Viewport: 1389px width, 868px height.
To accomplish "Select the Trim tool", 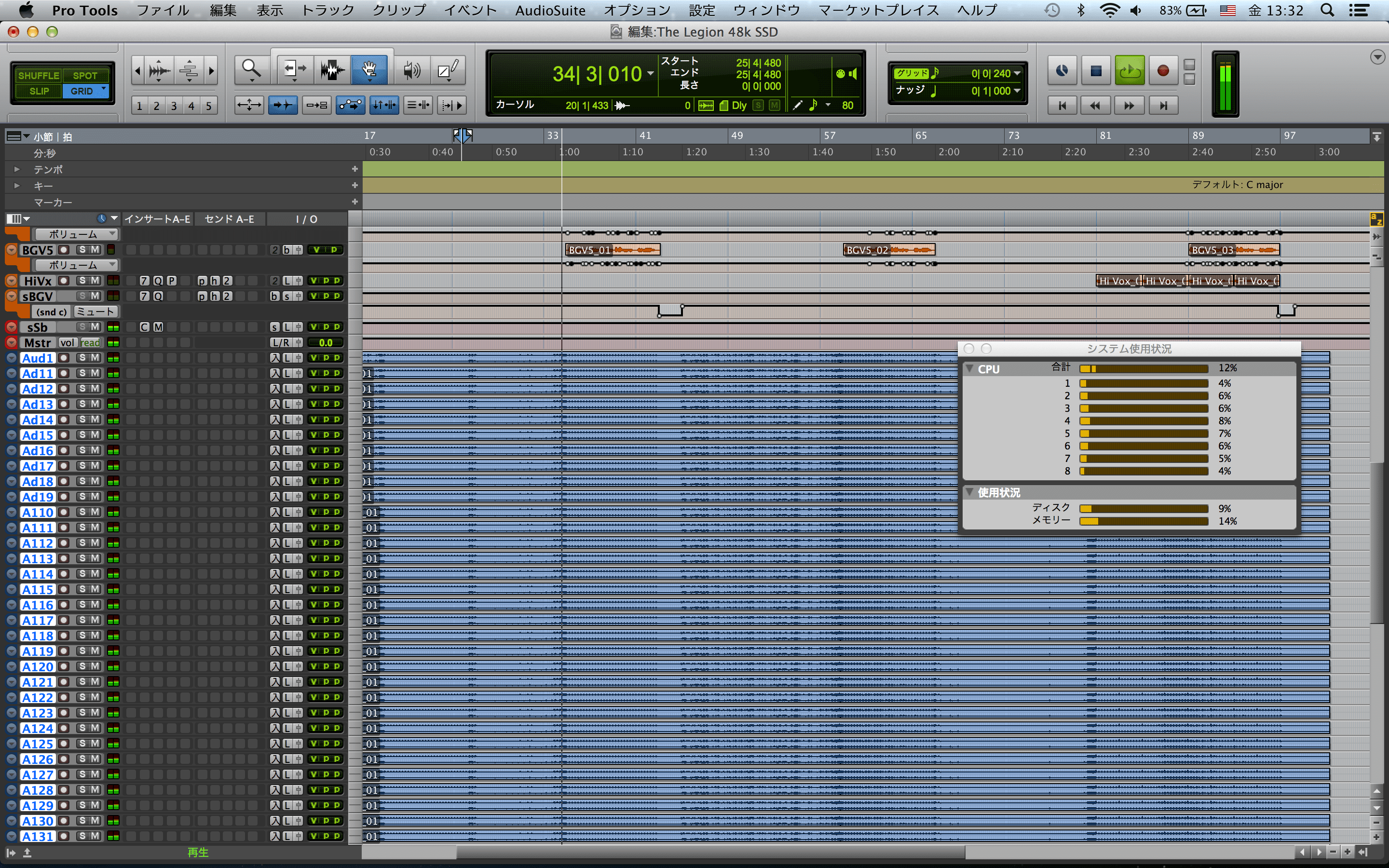I will pos(295,69).
